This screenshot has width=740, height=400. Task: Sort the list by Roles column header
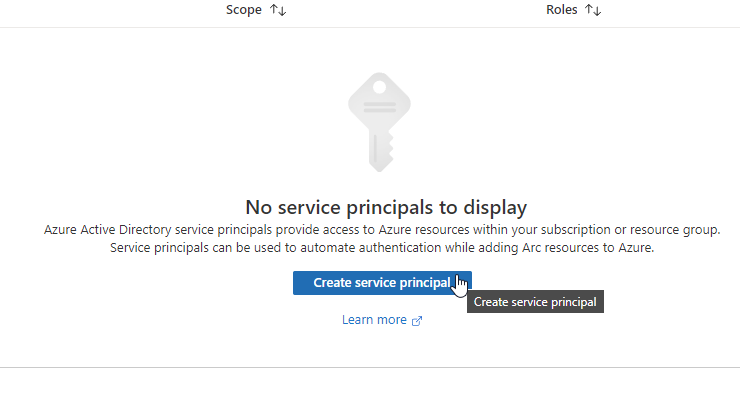(x=562, y=10)
